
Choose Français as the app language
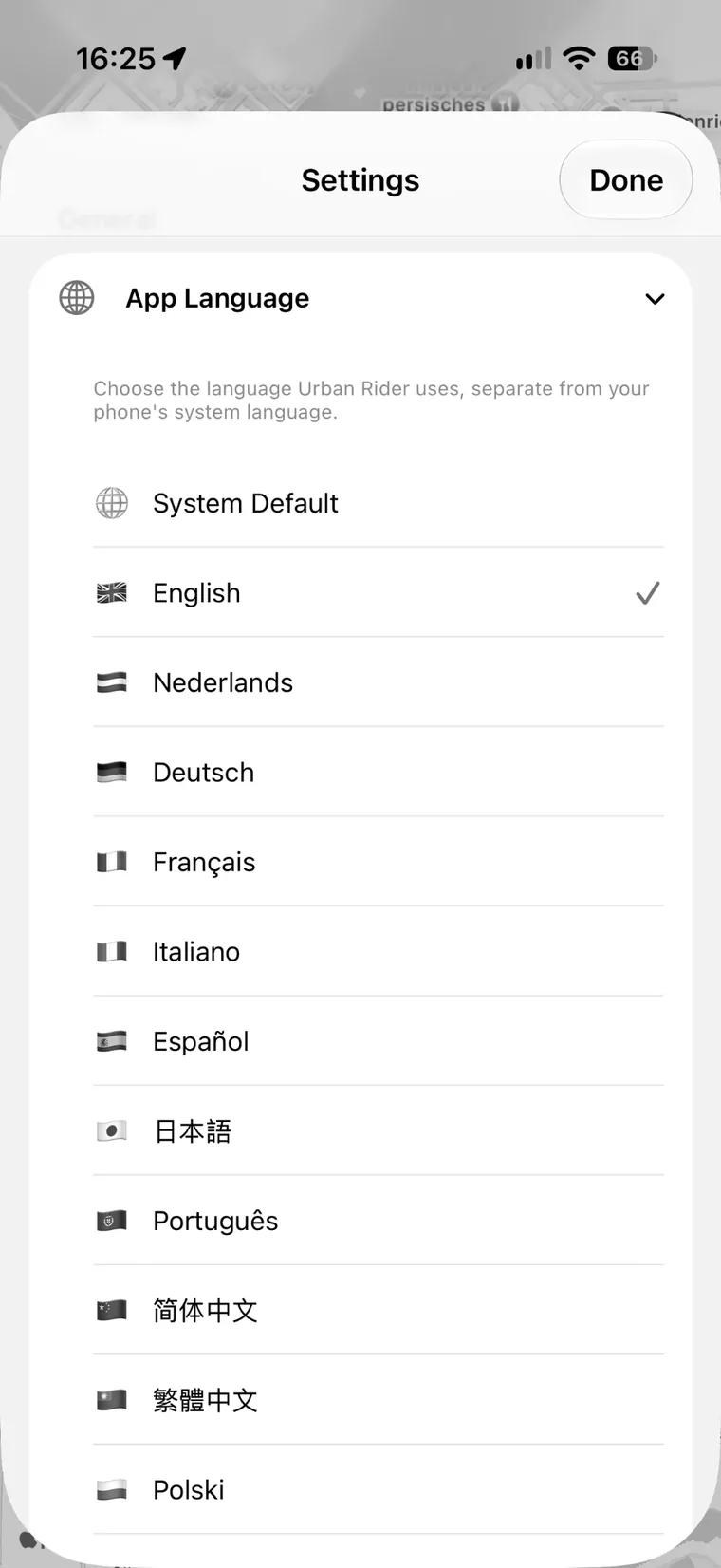(379, 862)
